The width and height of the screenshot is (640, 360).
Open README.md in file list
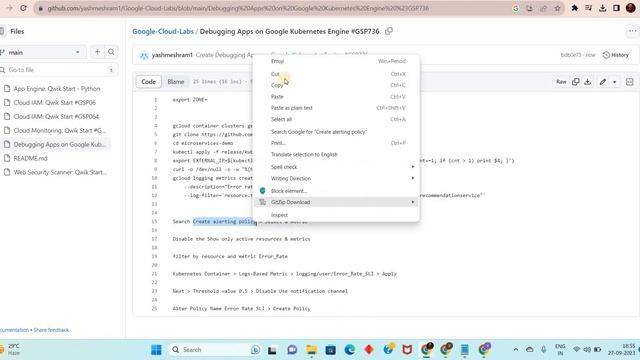click(x=31, y=158)
